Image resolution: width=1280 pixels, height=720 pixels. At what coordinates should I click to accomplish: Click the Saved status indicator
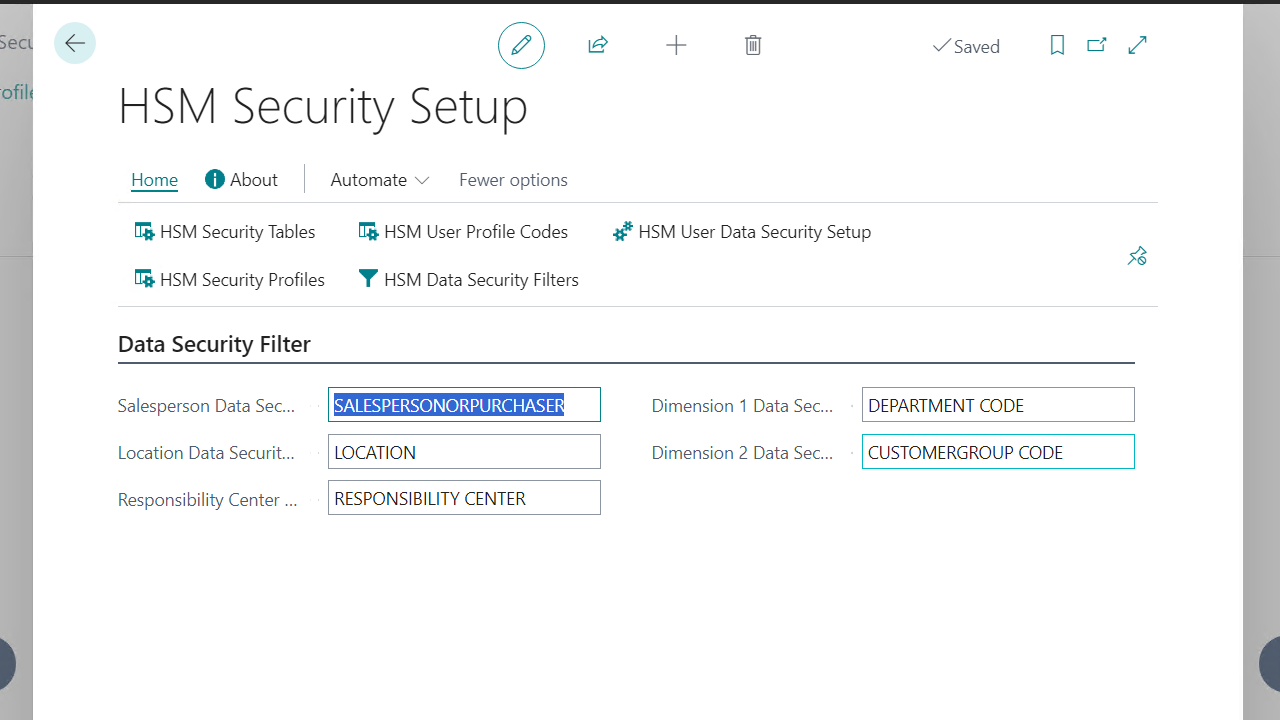click(966, 46)
